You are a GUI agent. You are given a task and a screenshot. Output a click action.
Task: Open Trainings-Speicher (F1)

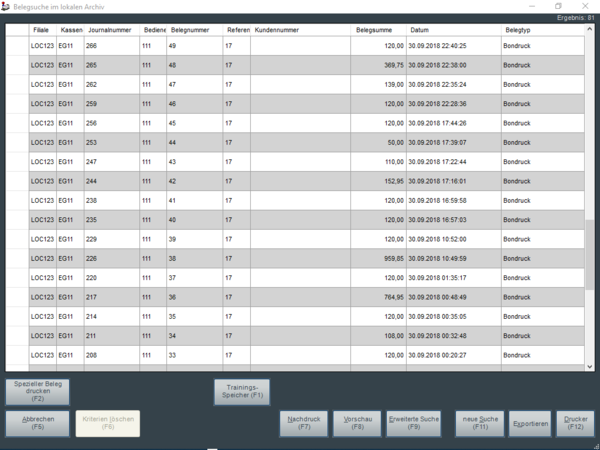click(242, 390)
